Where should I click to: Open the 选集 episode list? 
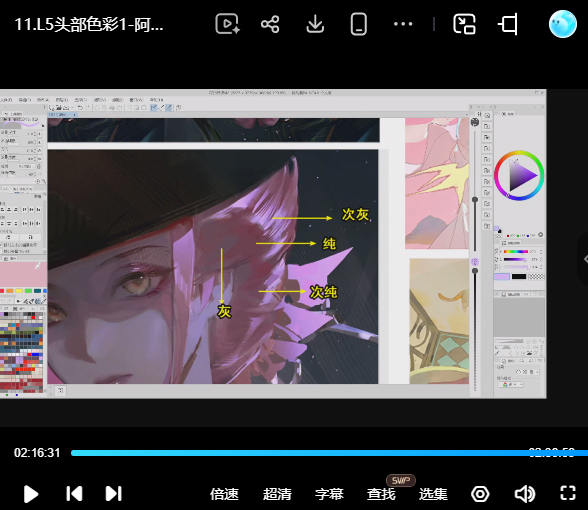point(433,494)
